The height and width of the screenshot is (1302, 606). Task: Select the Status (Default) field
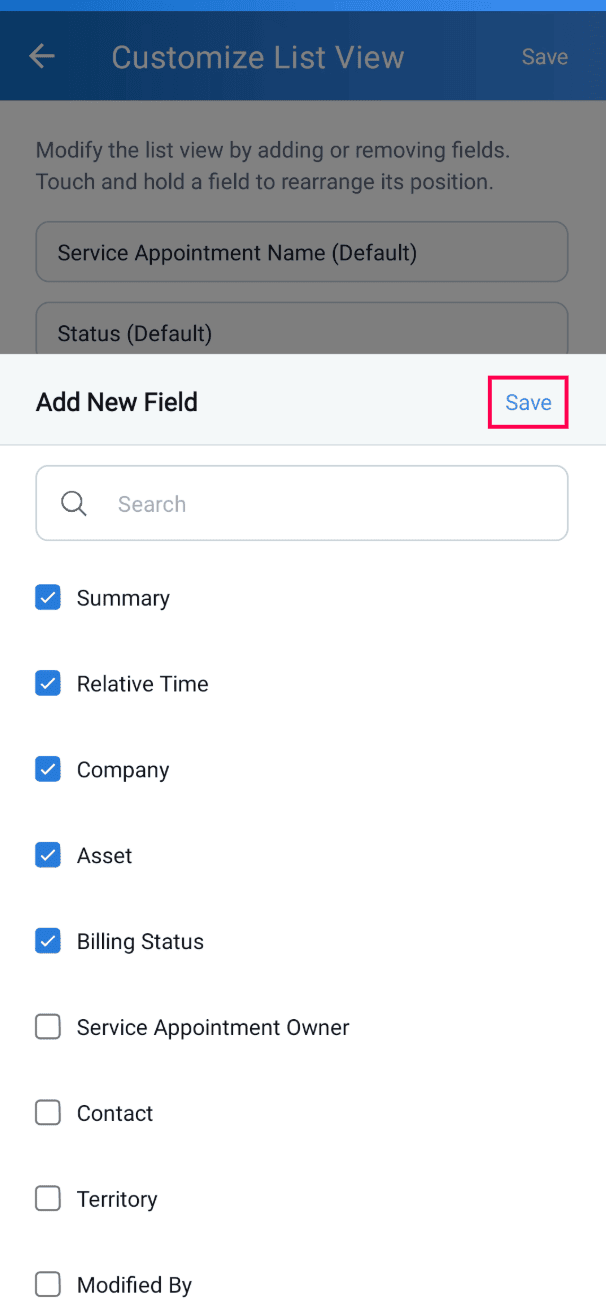tap(302, 328)
